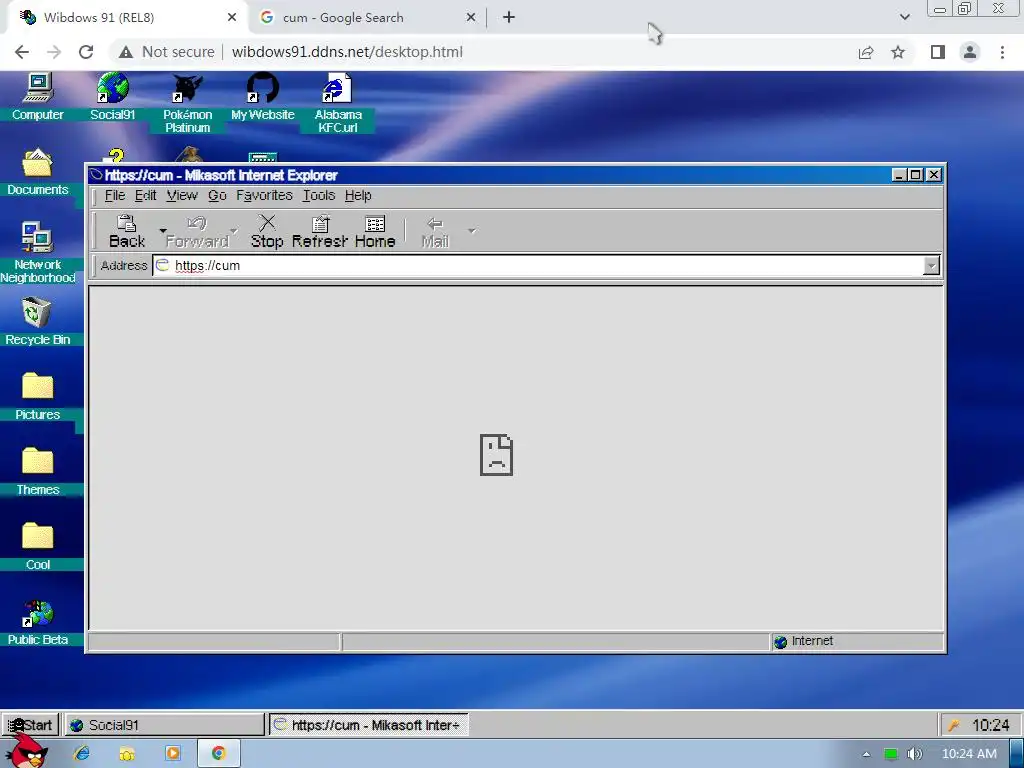Open the Chrome tab search dropdown
The width and height of the screenshot is (1024, 768).
coord(904,18)
